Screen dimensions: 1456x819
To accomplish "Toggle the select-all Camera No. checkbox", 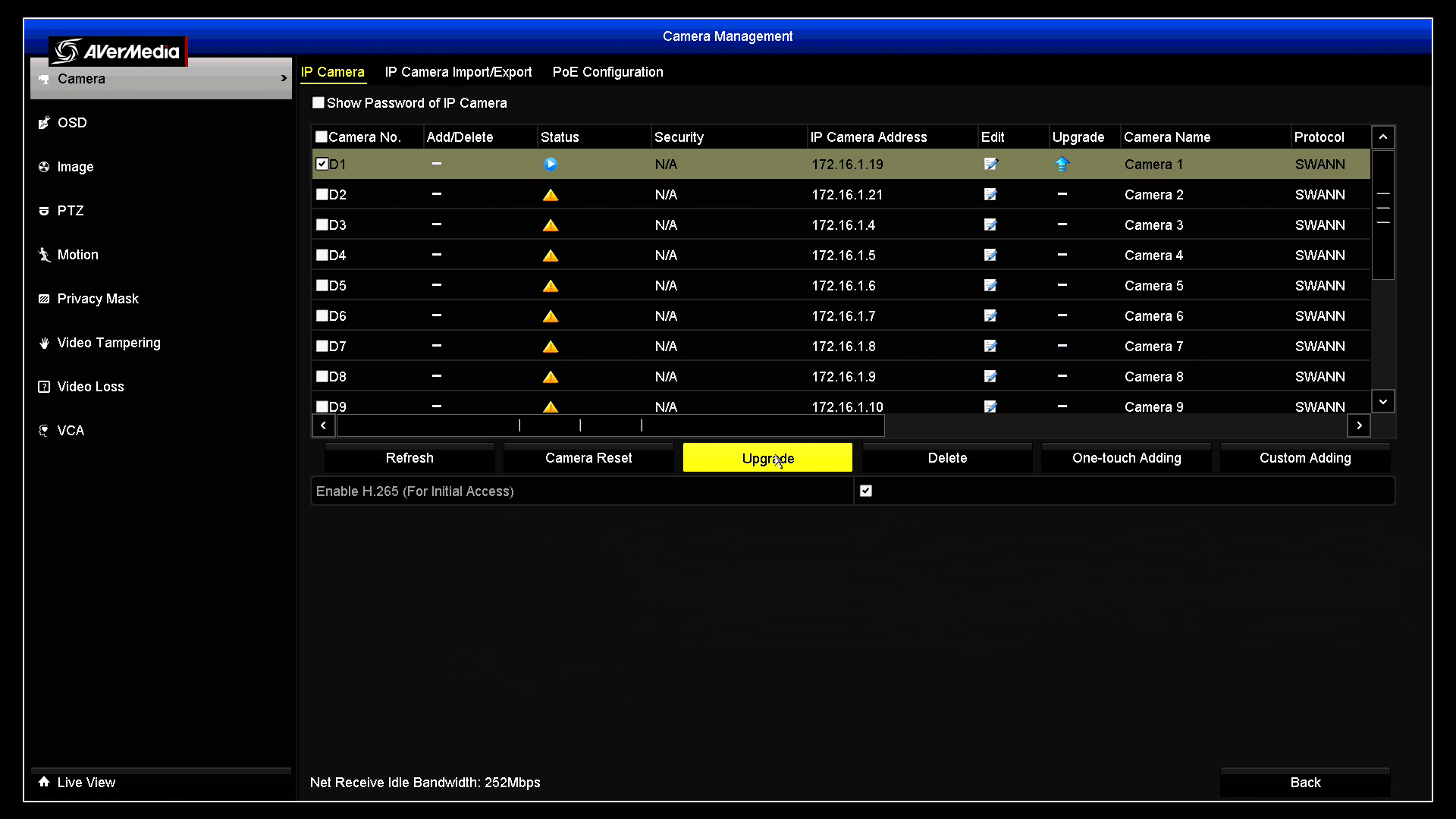I will [322, 136].
